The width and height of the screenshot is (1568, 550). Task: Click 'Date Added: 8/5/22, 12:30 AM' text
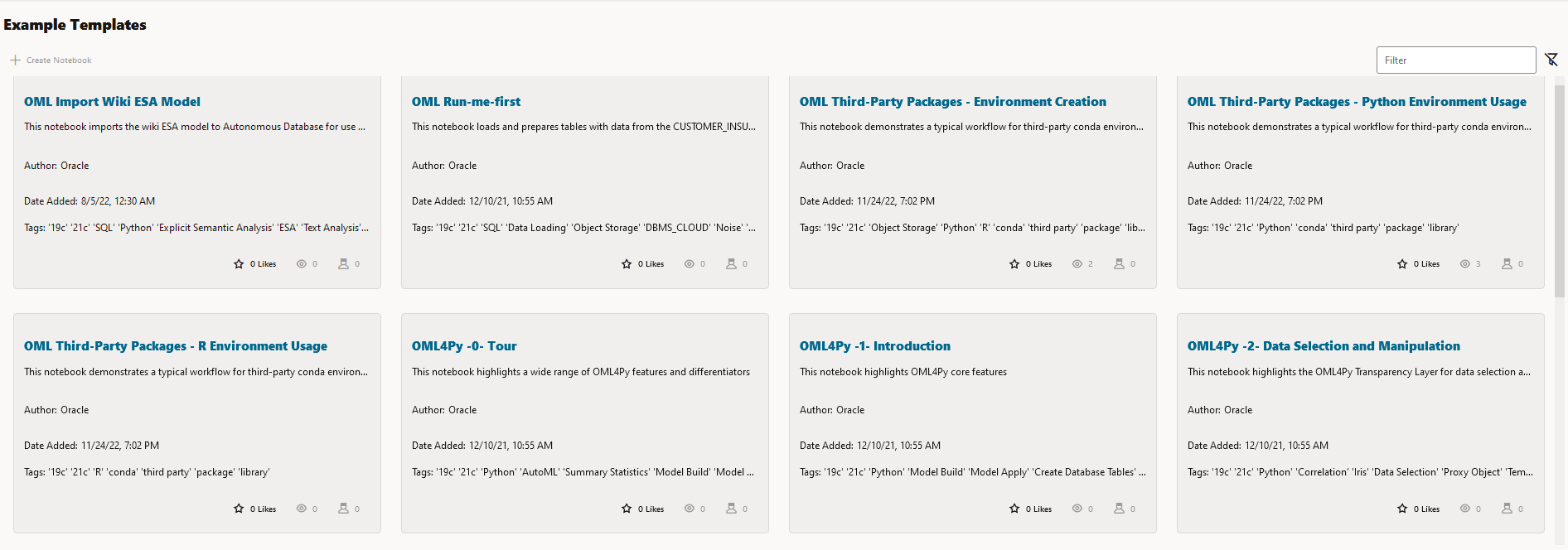(90, 201)
